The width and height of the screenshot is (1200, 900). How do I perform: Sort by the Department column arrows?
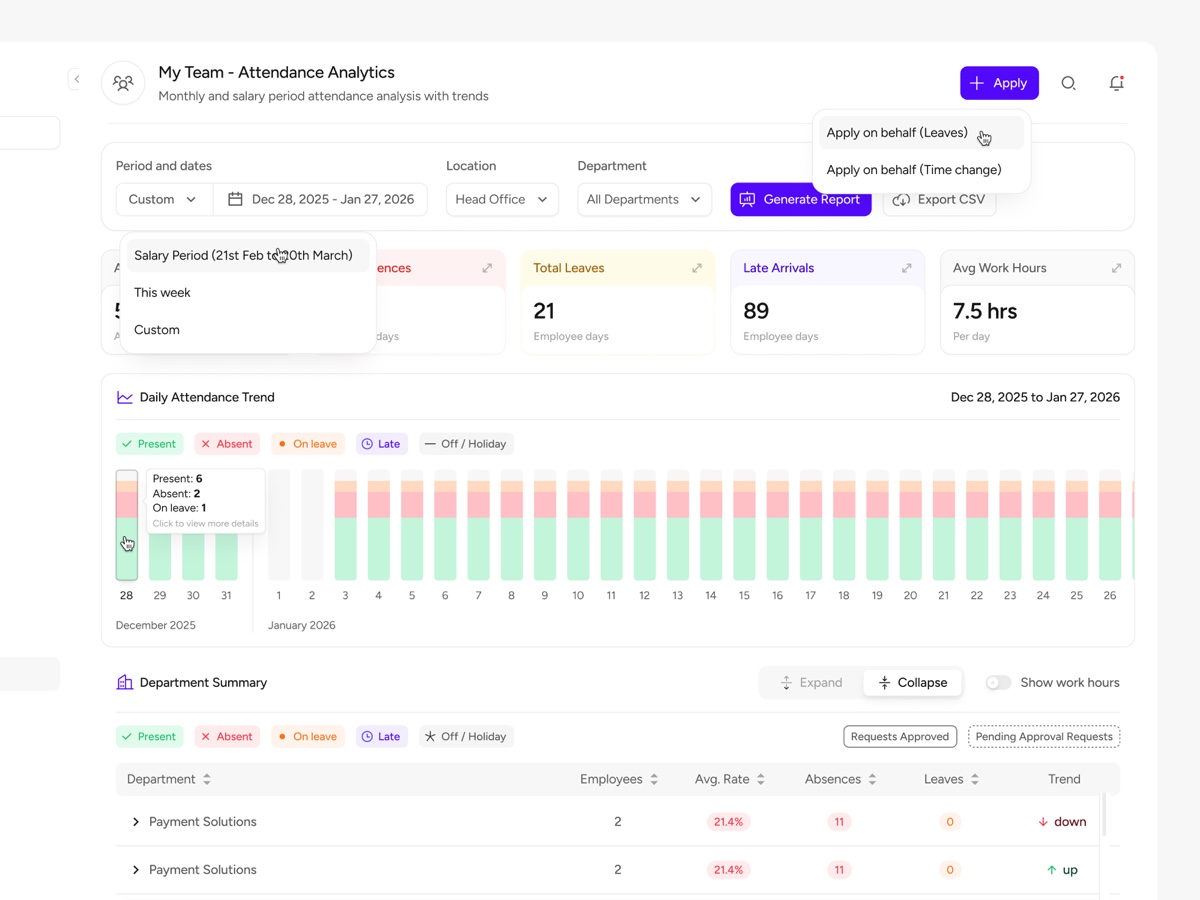tap(207, 779)
